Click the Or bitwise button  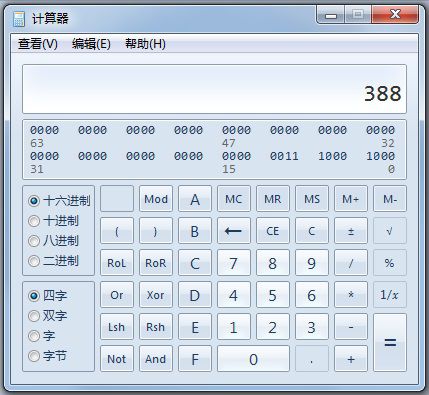point(117,295)
